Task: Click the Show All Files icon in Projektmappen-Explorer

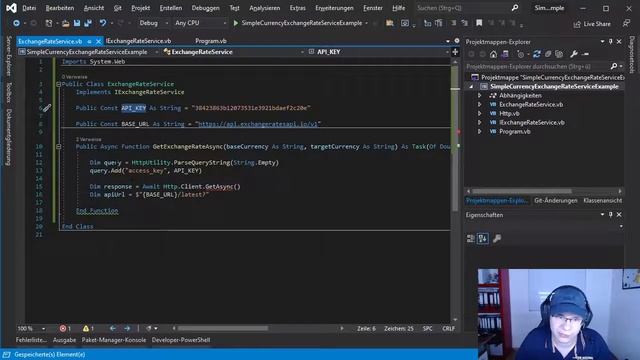Action: (x=559, y=54)
